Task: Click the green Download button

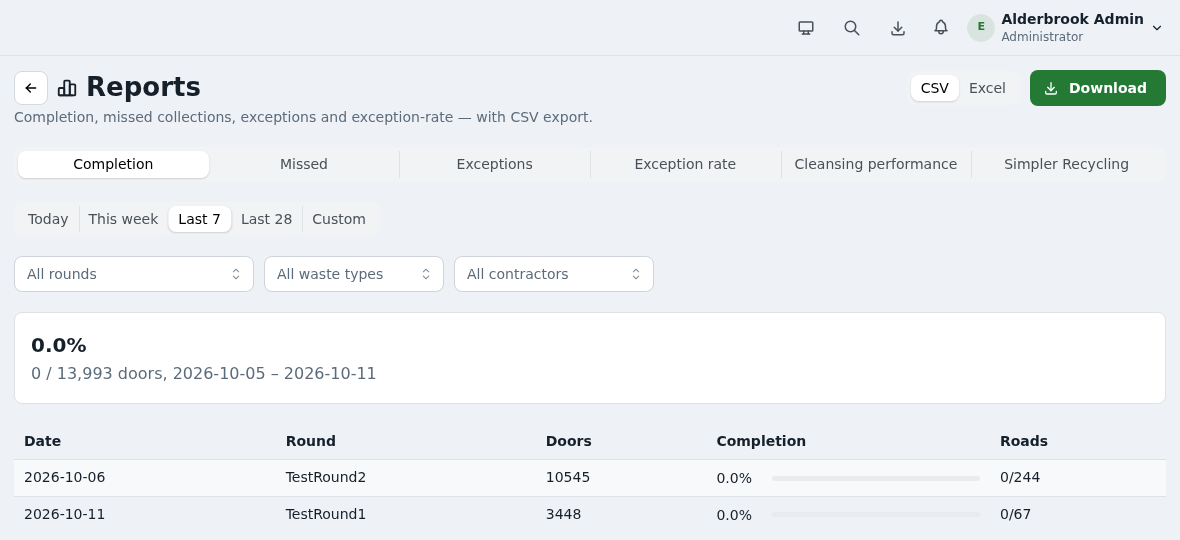Action: pos(1097,88)
